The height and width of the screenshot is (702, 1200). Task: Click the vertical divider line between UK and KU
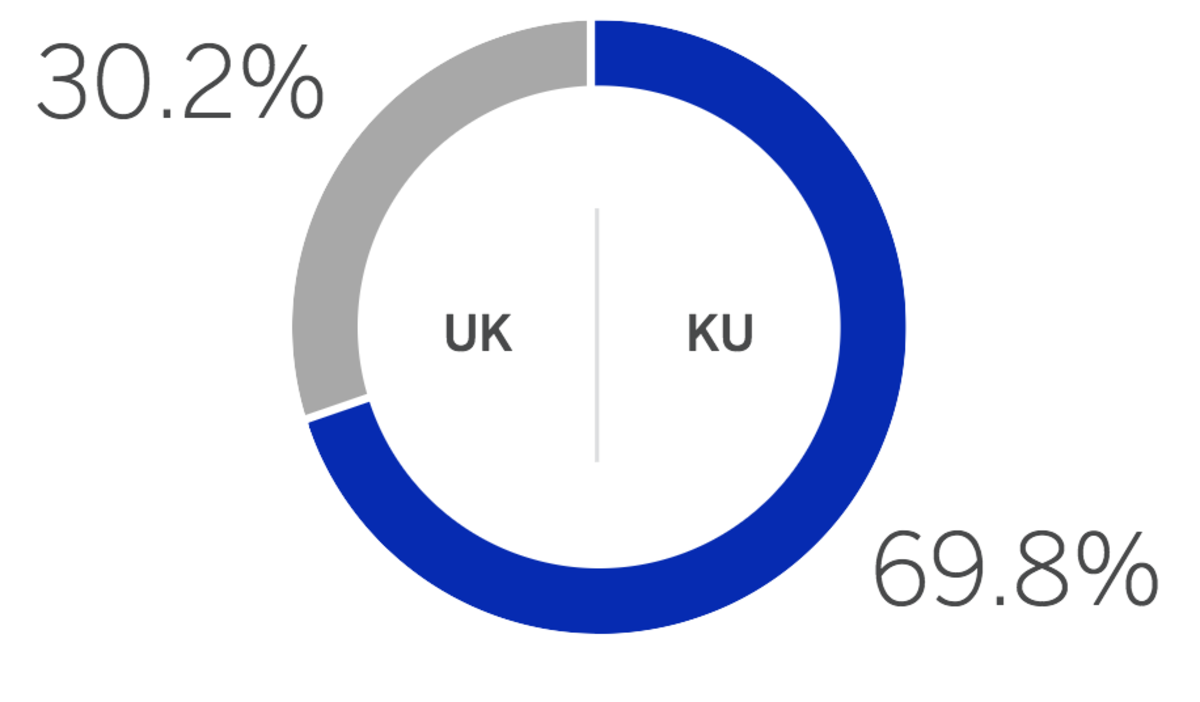(597, 335)
